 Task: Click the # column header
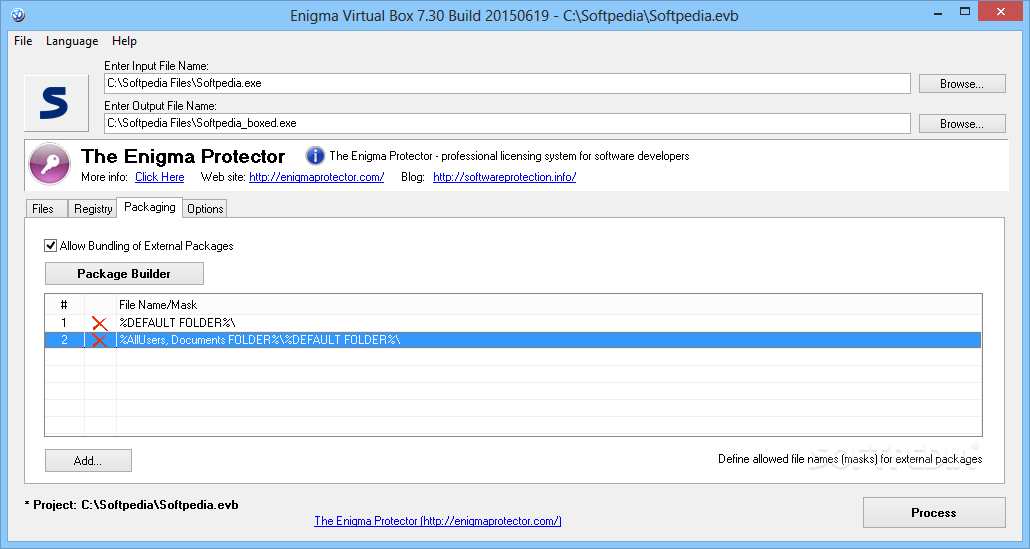[64, 305]
